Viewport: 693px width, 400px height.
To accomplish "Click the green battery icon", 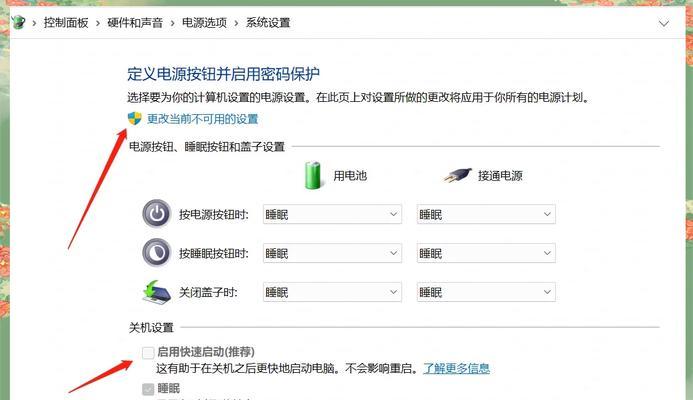I will (313, 175).
